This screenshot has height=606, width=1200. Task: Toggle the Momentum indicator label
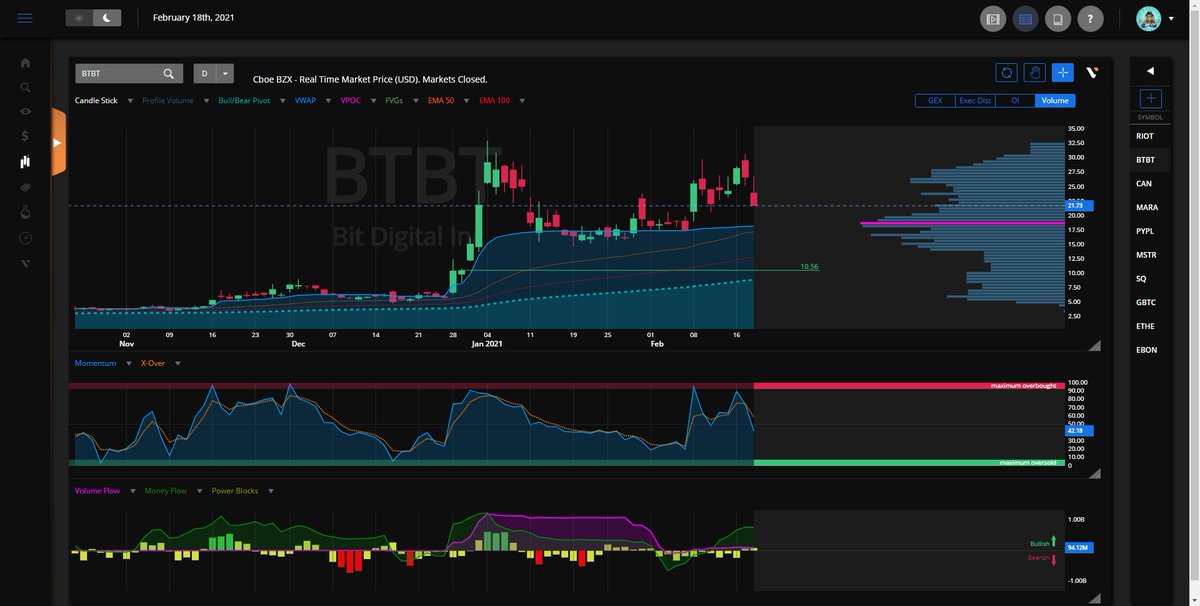[95, 363]
